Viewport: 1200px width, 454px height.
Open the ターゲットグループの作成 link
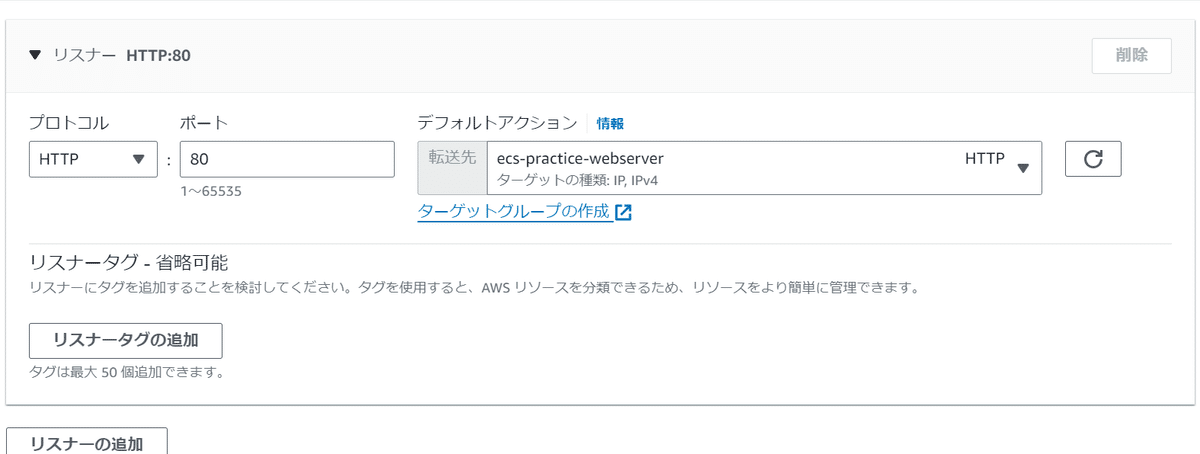point(514,211)
